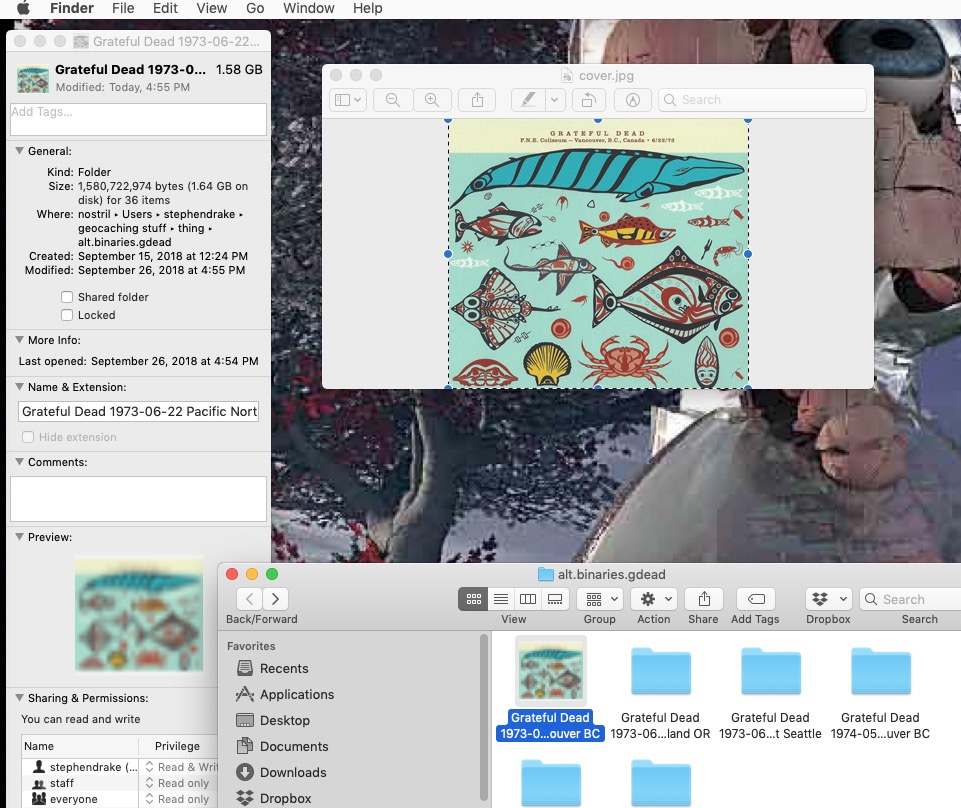Viewport: 961px width, 808px height.
Task: Open Documents in Finder sidebar
Action: click(283, 746)
